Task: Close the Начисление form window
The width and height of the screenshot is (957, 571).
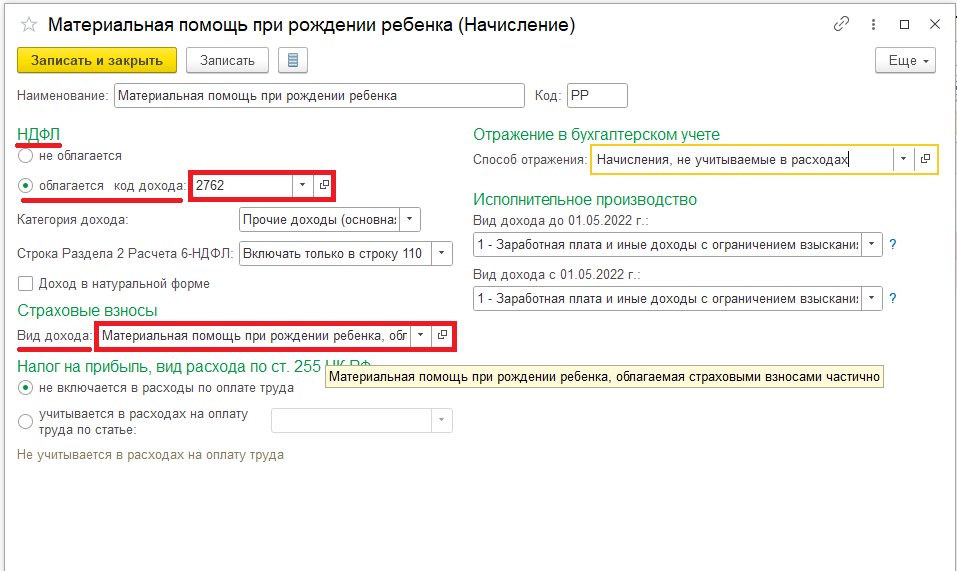Action: pyautogui.click(x=934, y=24)
